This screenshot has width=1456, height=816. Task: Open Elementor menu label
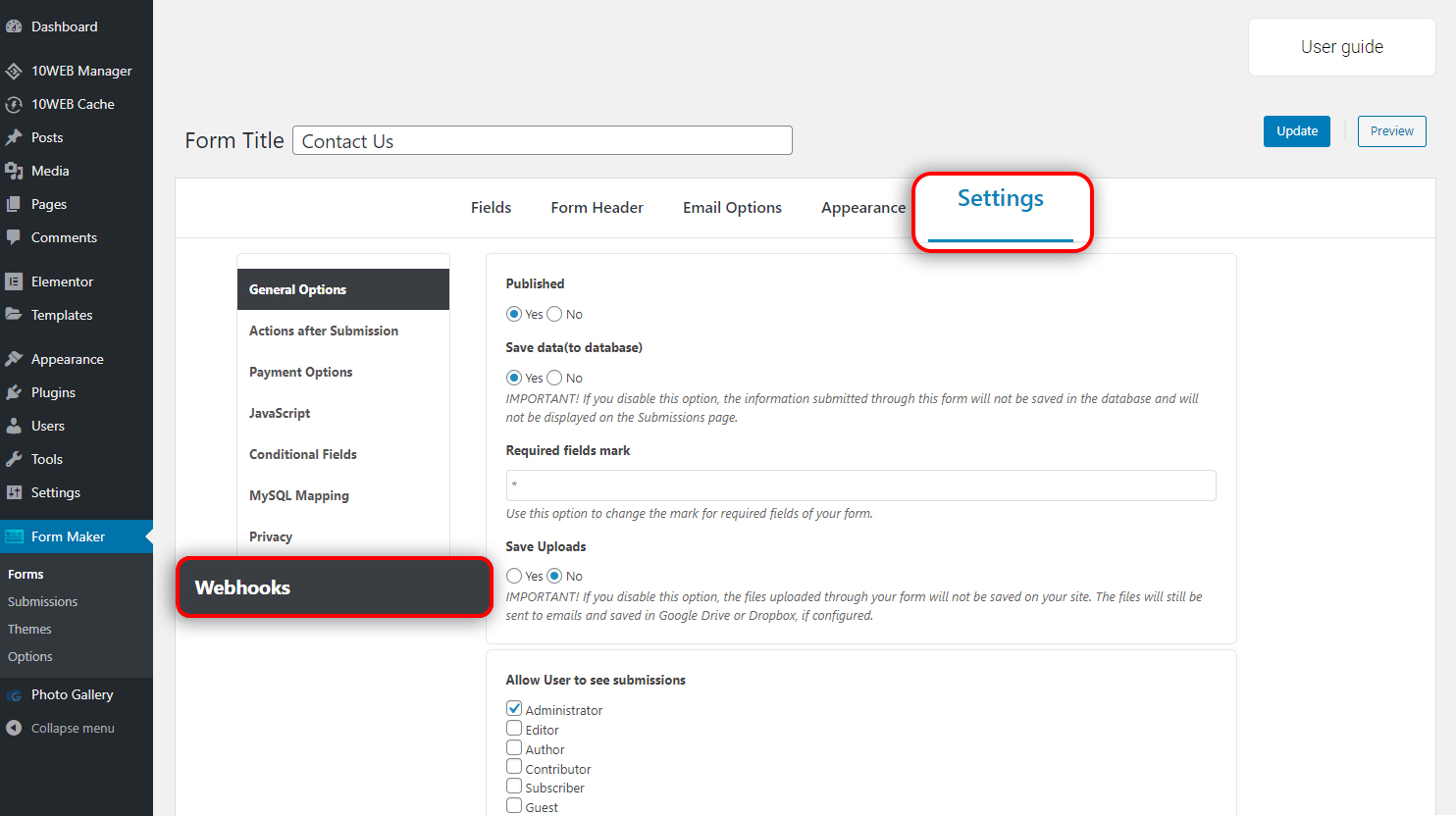coord(62,281)
